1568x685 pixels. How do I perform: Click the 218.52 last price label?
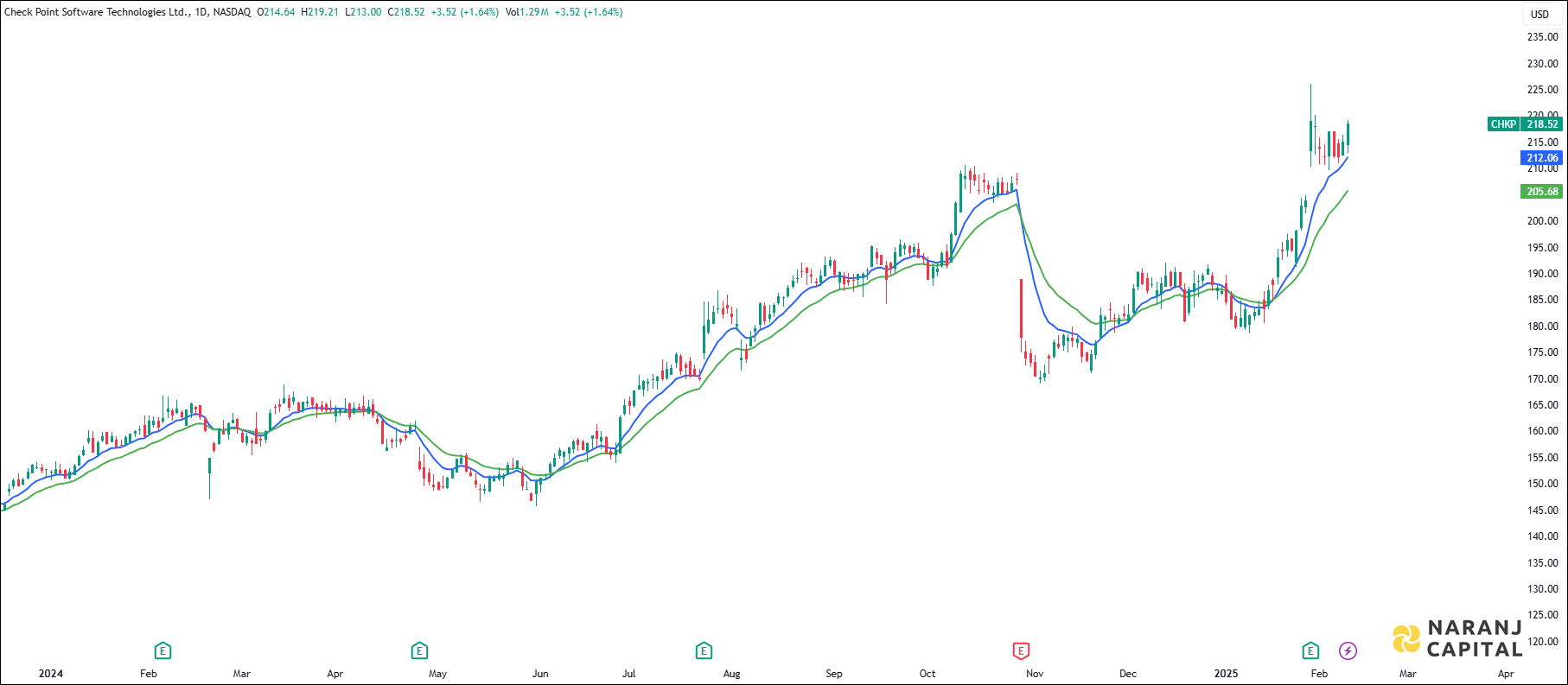click(1542, 124)
